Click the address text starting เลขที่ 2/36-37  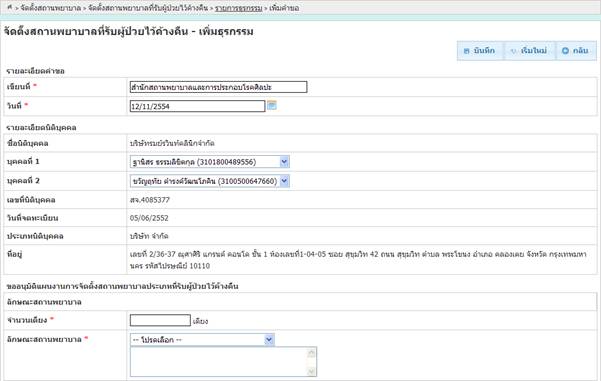[x=358, y=260]
